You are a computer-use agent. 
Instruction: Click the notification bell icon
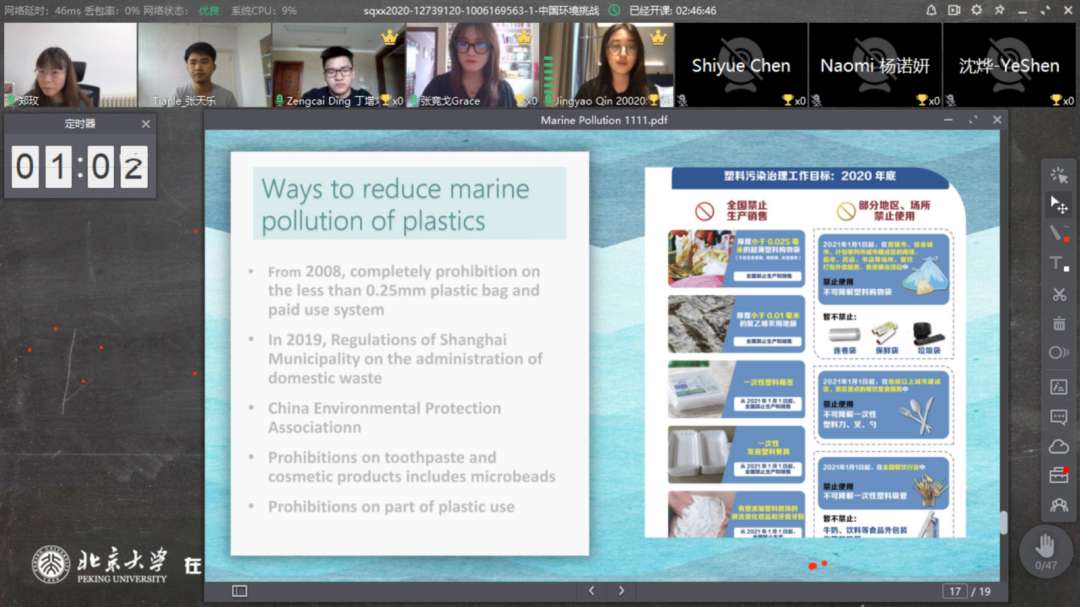coord(931,10)
